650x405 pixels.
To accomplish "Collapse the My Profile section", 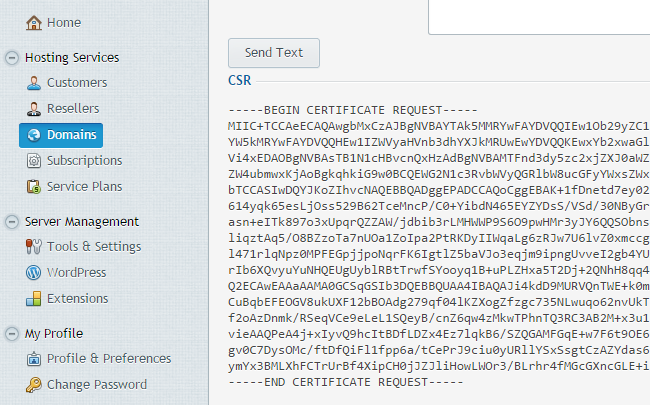I will click(x=12, y=334).
